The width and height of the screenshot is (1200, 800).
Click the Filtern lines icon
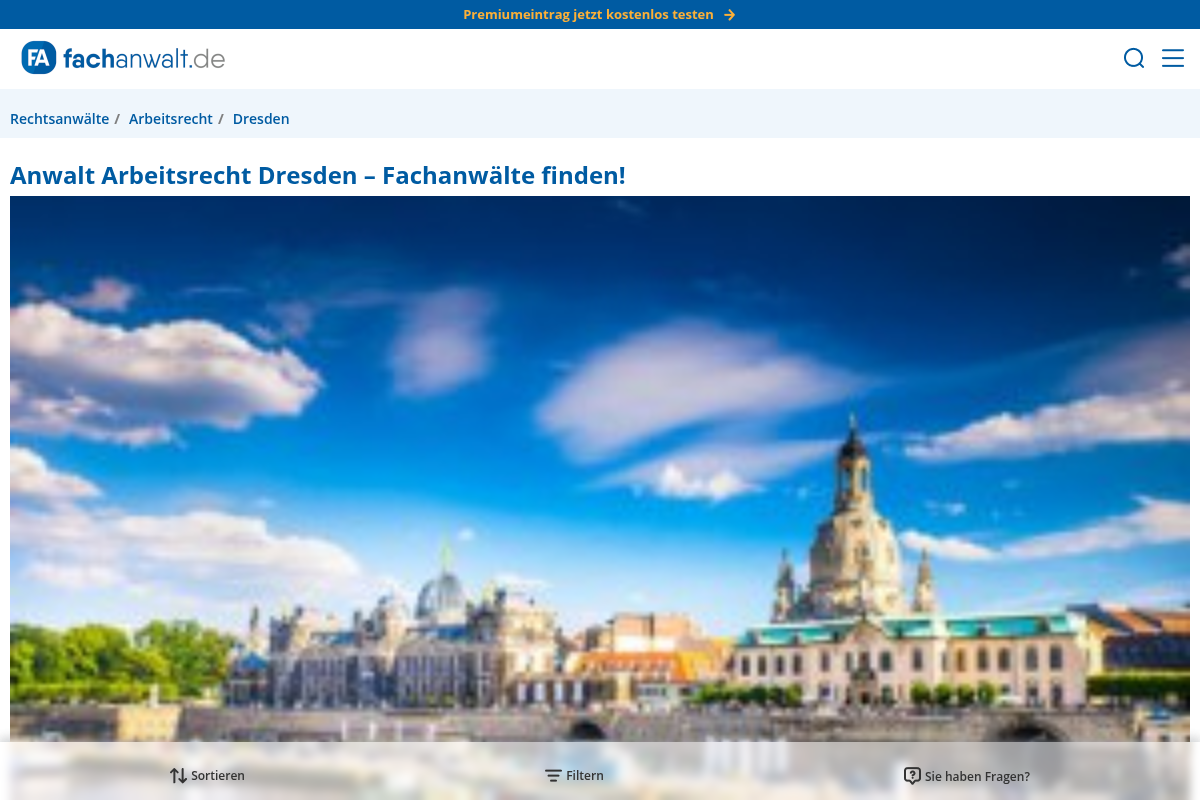coord(553,776)
